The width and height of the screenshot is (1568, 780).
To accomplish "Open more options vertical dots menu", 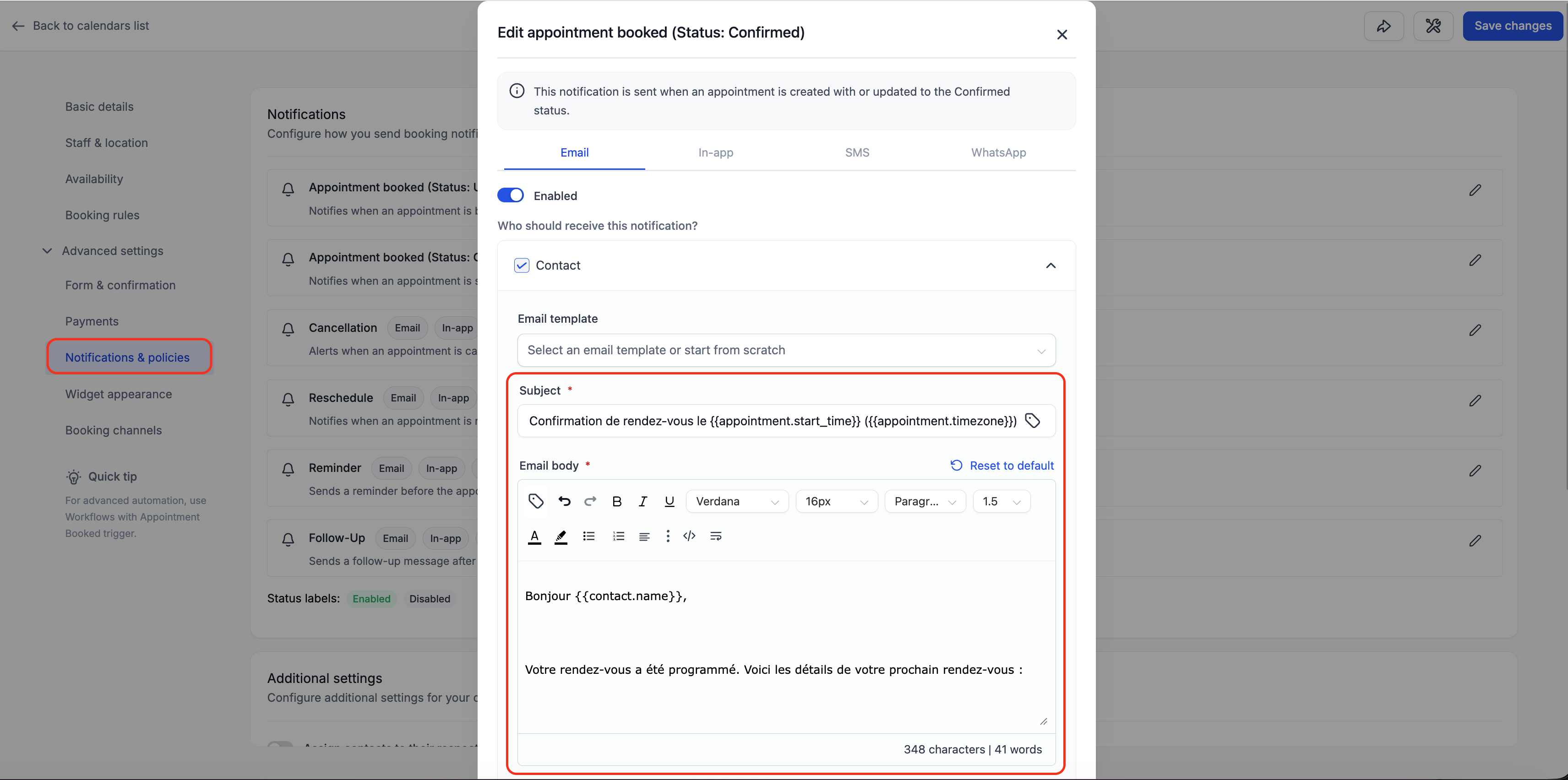I will tap(668, 536).
